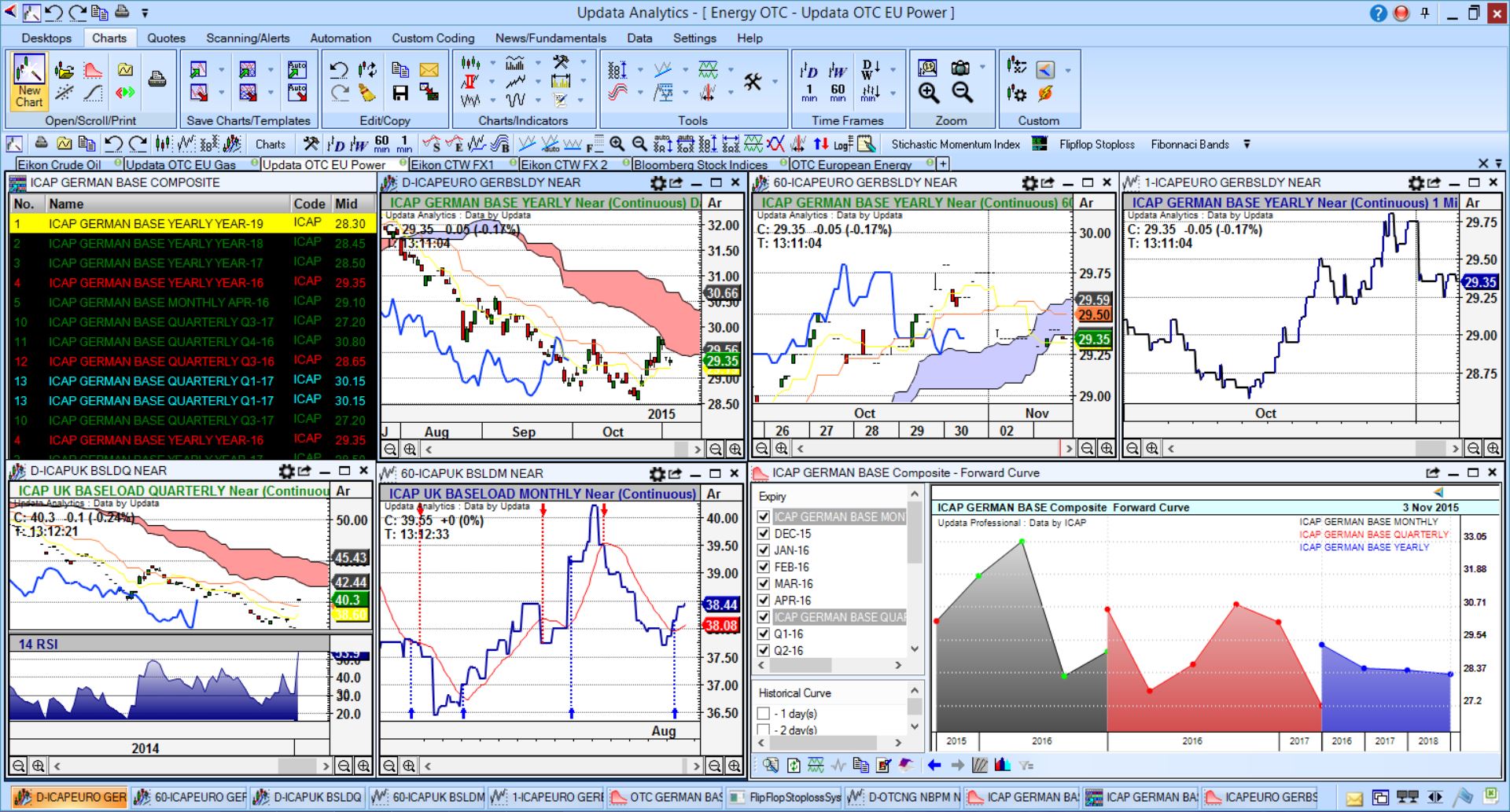Click the Log scale icon in second toolbar
Image resolution: width=1510 pixels, height=812 pixels.
pos(842,145)
